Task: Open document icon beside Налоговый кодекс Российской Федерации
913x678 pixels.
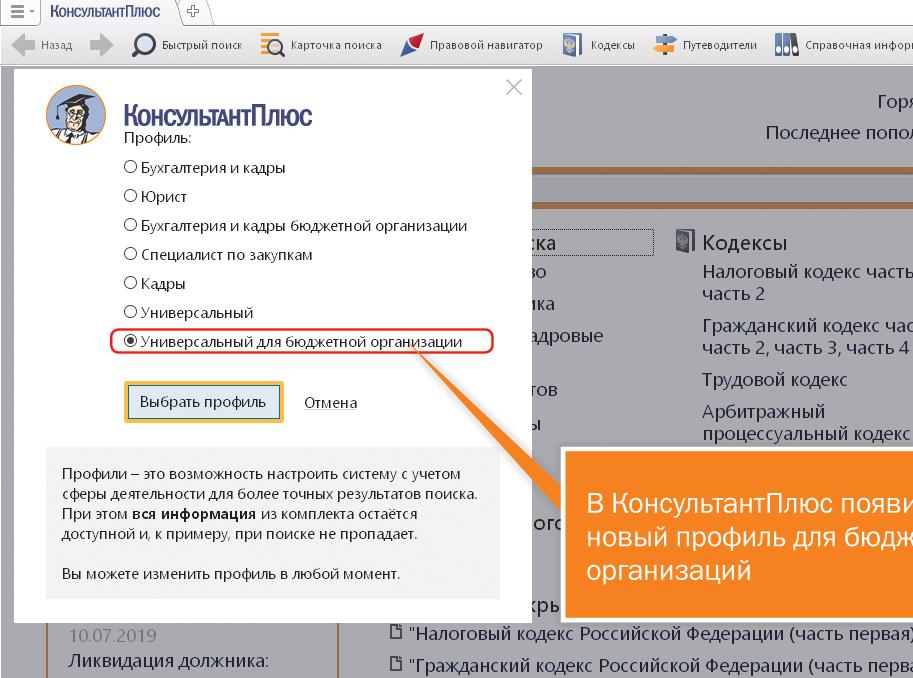Action: point(396,632)
